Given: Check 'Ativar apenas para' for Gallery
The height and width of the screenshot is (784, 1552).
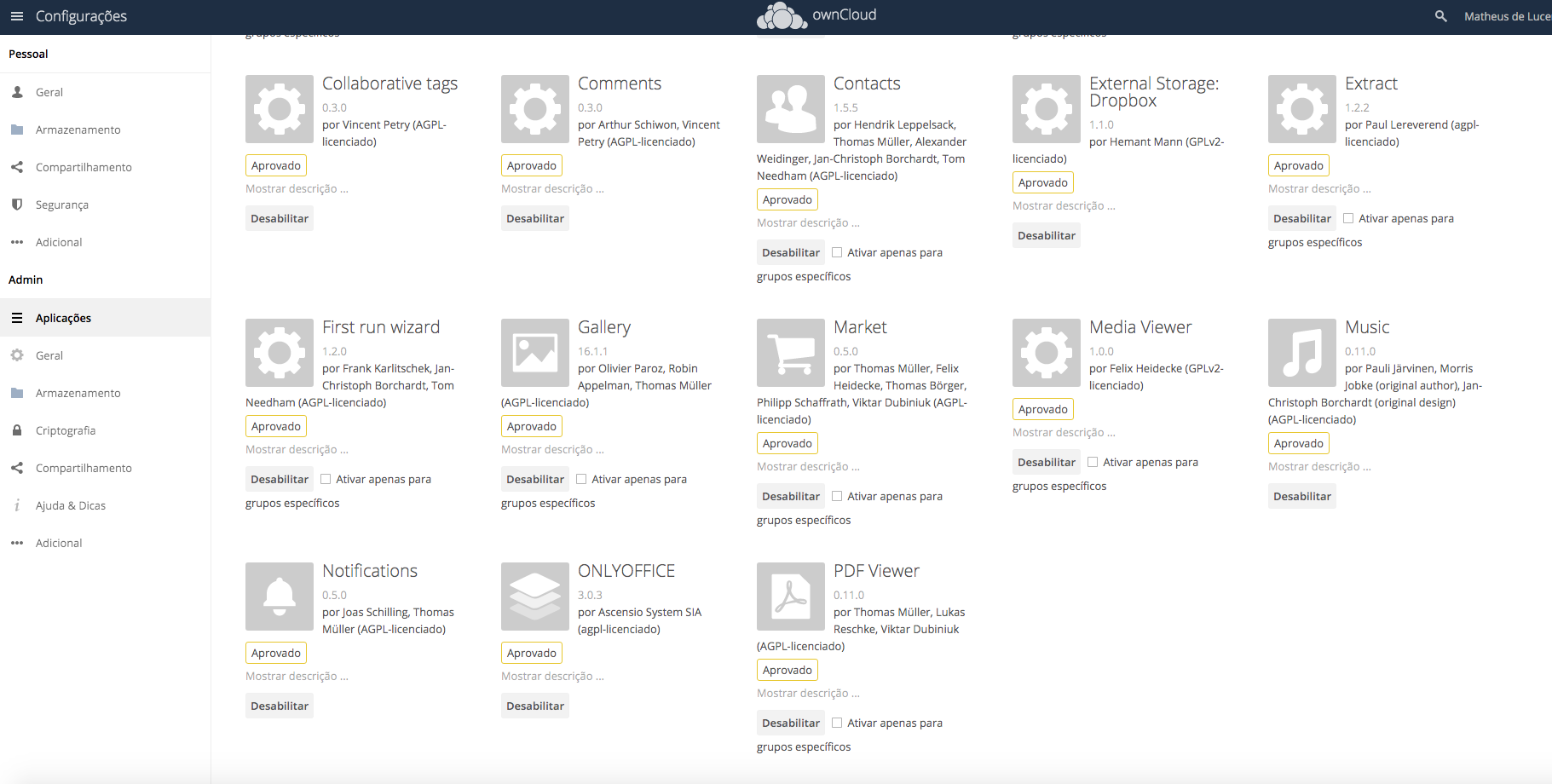Looking at the screenshot, I should pyautogui.click(x=581, y=479).
